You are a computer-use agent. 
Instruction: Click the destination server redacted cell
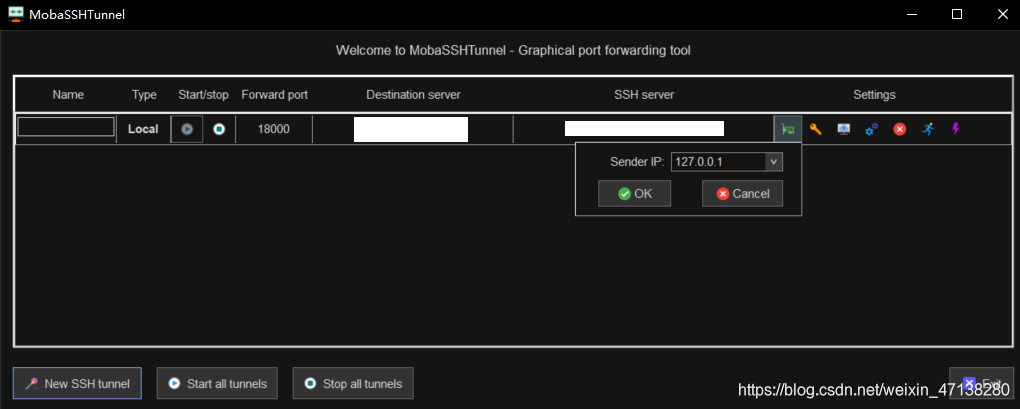point(411,129)
